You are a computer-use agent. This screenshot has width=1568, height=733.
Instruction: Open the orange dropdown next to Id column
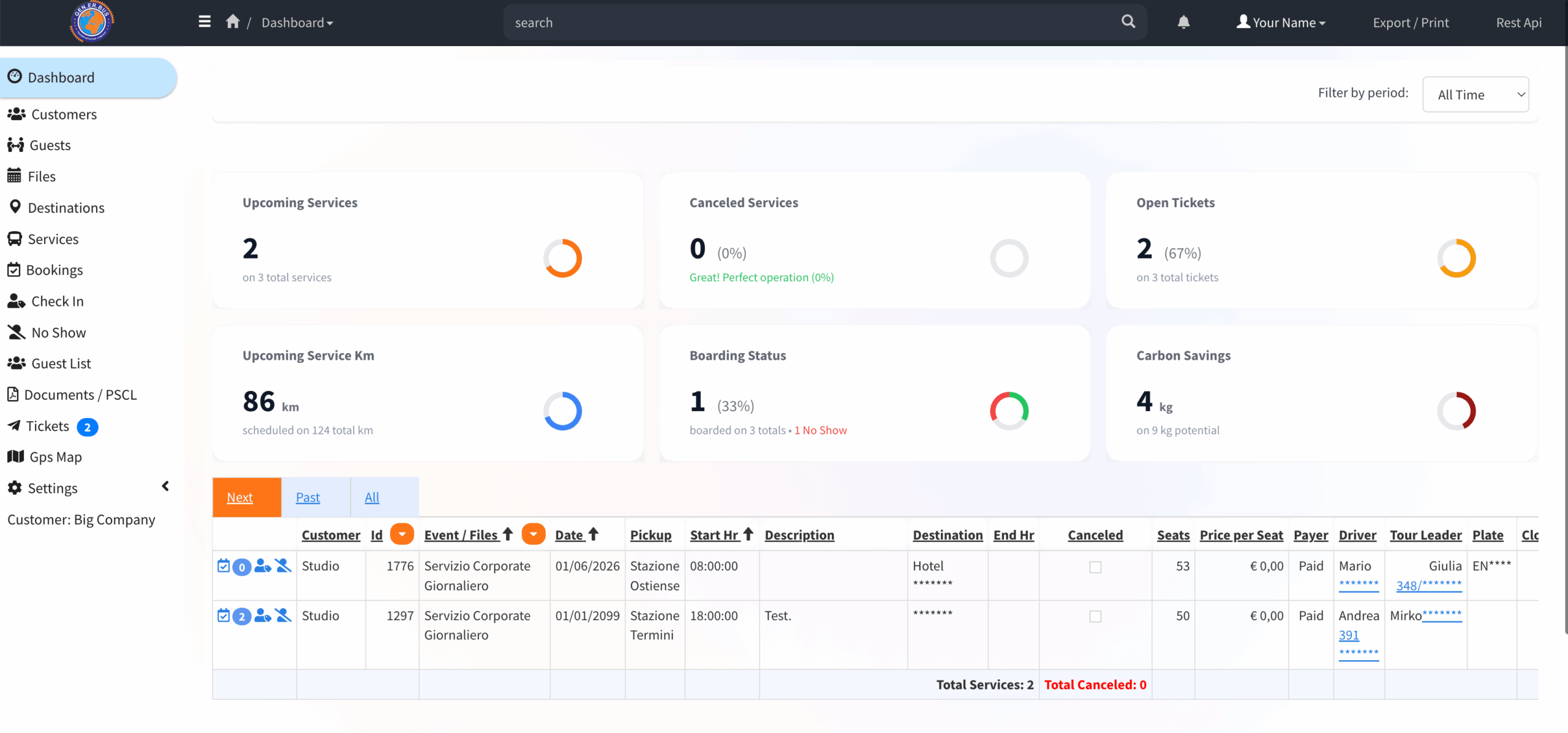[x=402, y=534]
